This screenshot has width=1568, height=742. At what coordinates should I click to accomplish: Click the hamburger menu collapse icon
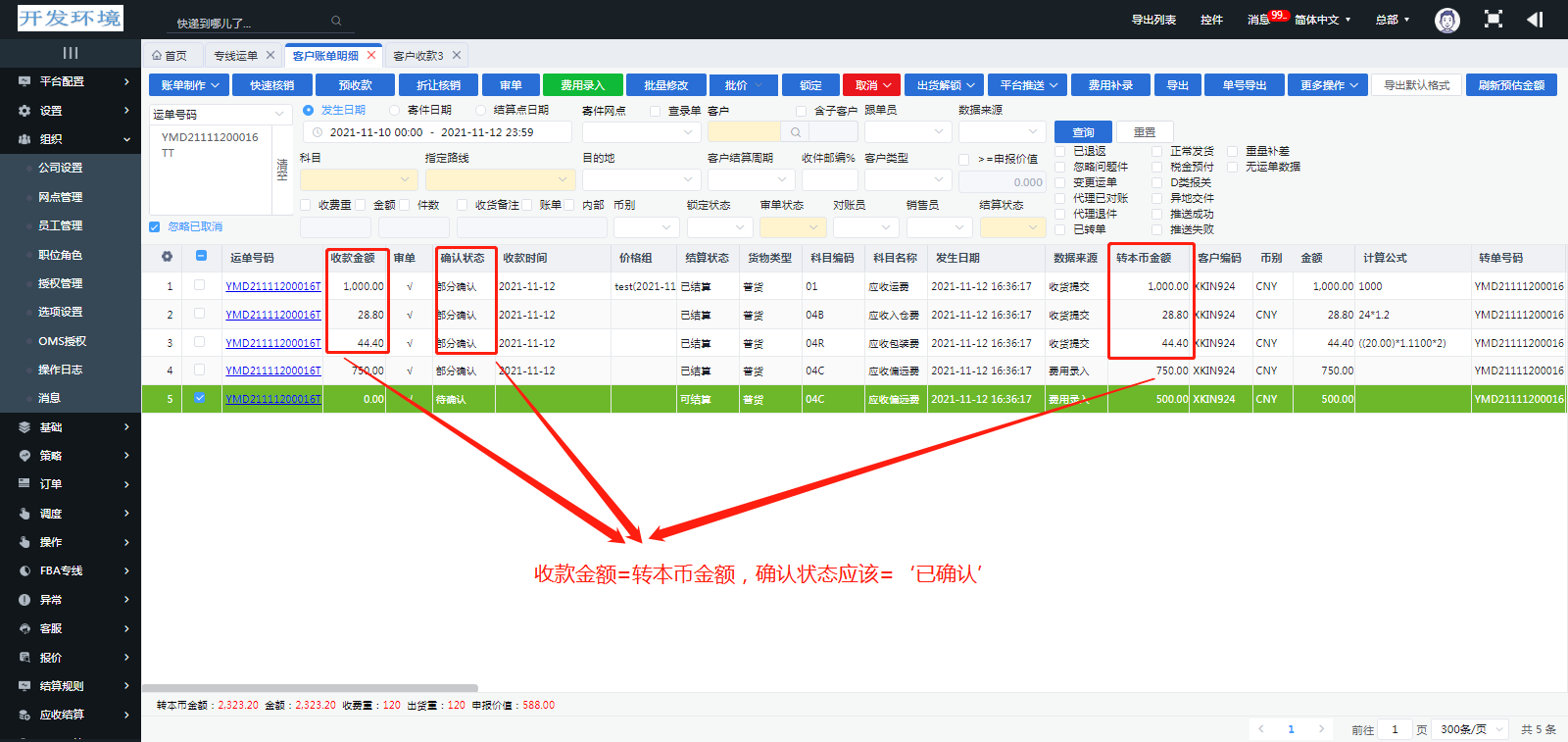pos(71,53)
